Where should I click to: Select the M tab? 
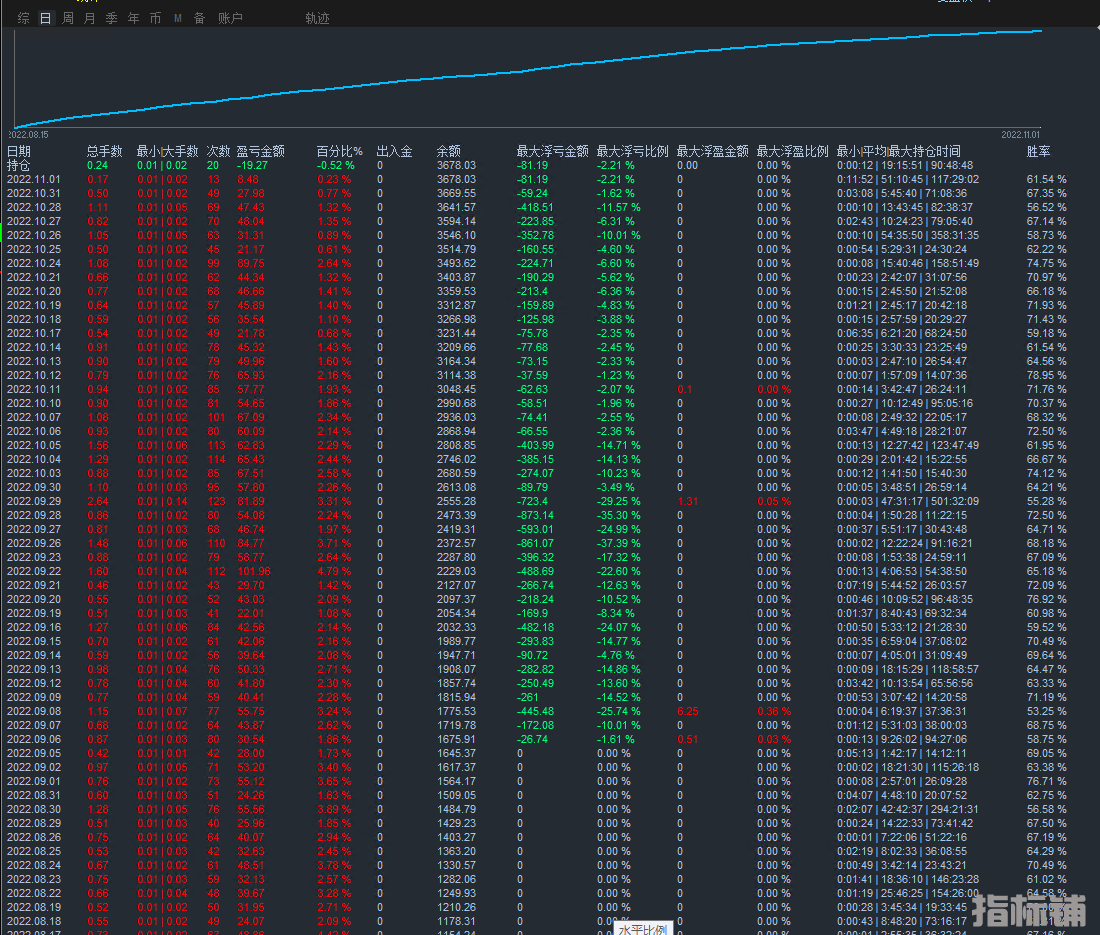(x=178, y=18)
